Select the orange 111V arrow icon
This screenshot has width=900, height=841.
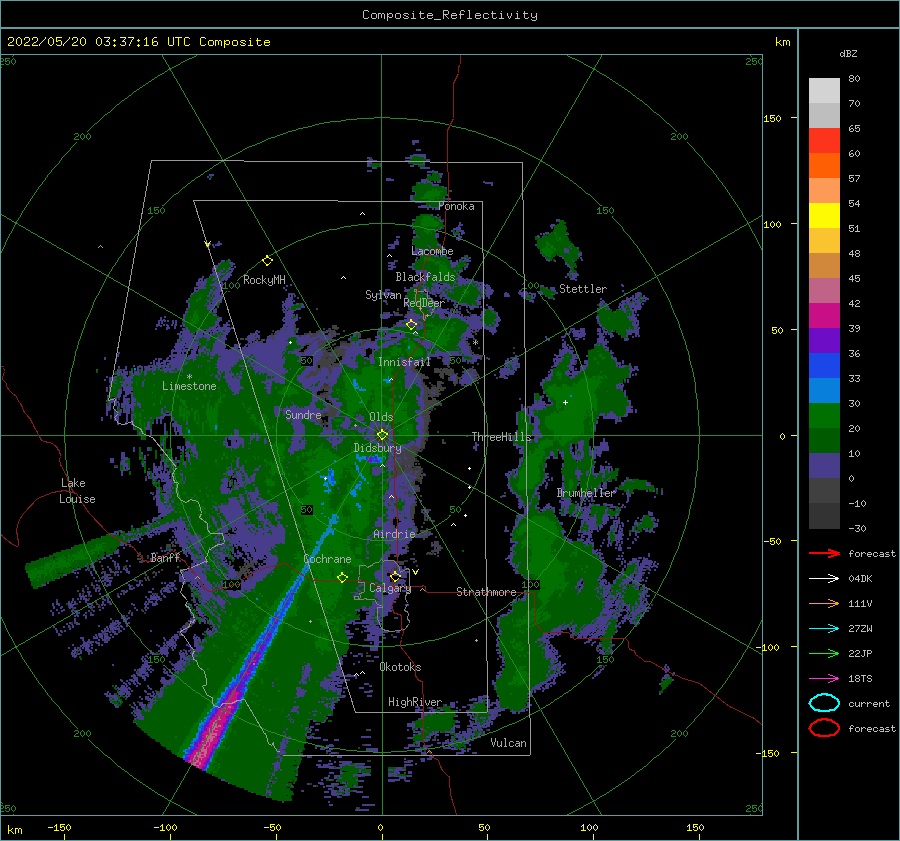[824, 603]
